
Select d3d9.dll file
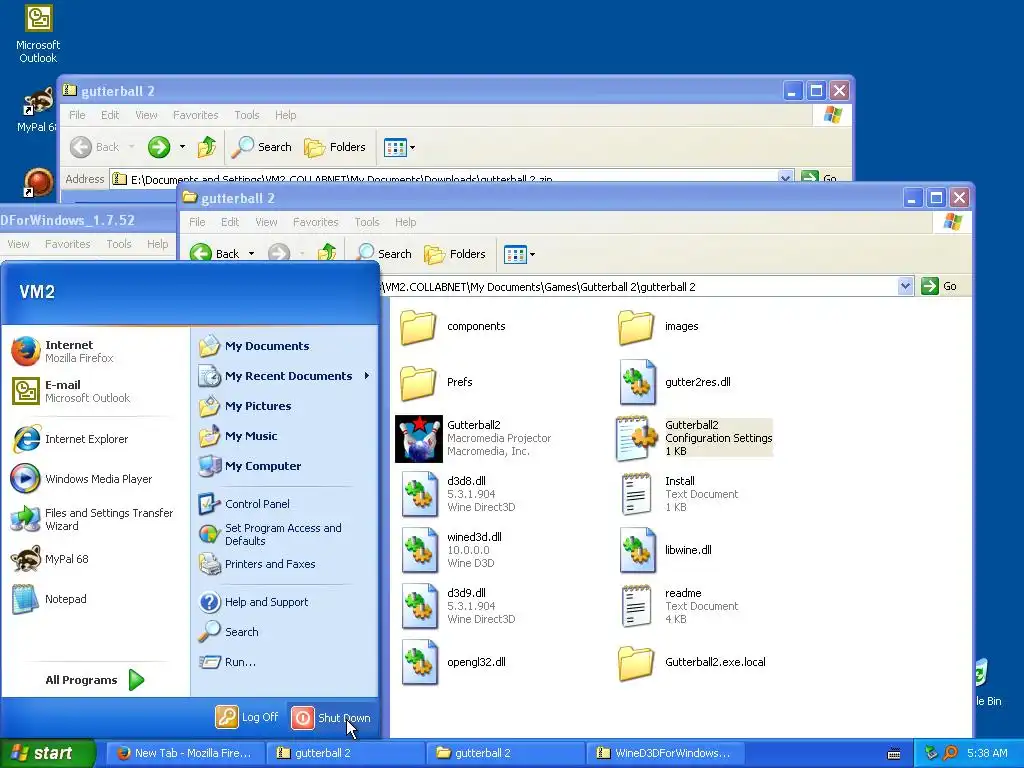click(458, 607)
